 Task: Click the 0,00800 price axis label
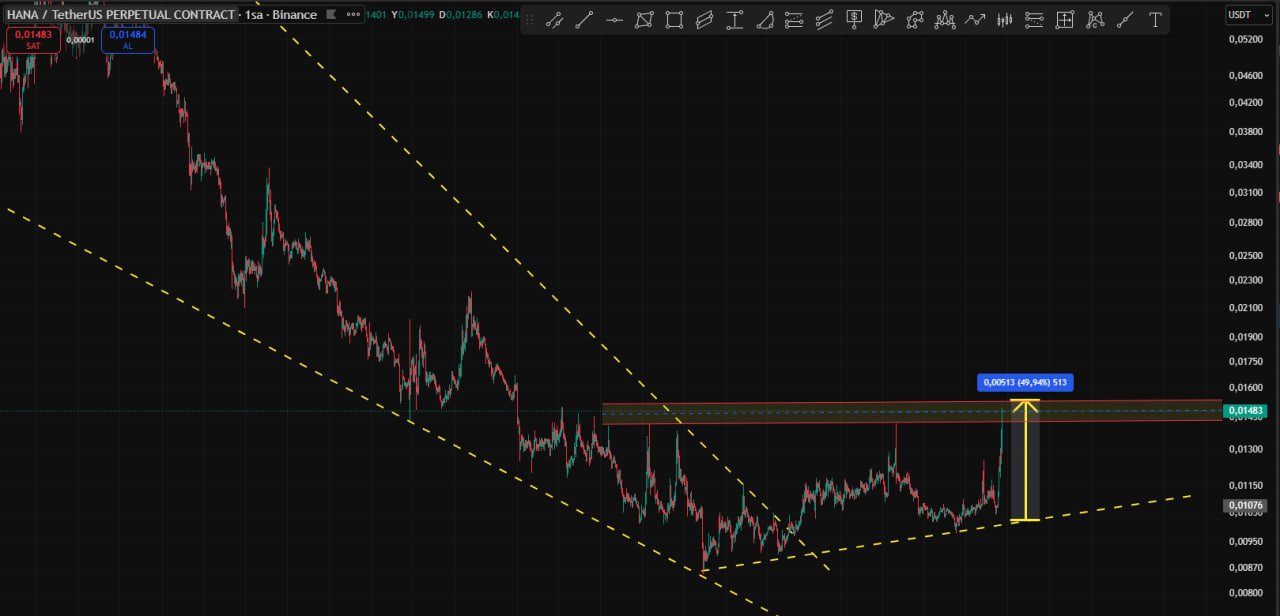coord(1246,592)
